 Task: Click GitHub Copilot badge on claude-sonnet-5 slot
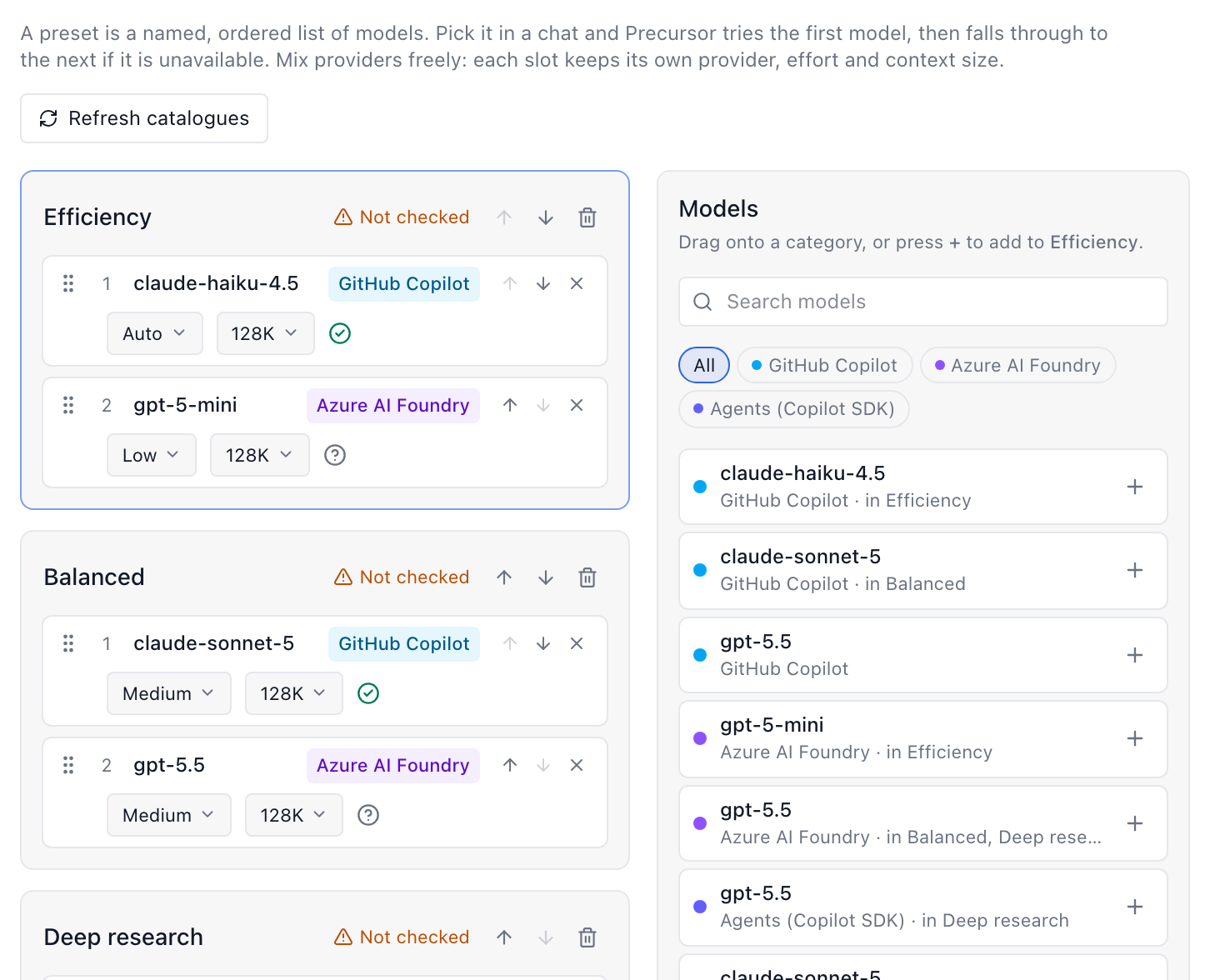[404, 644]
